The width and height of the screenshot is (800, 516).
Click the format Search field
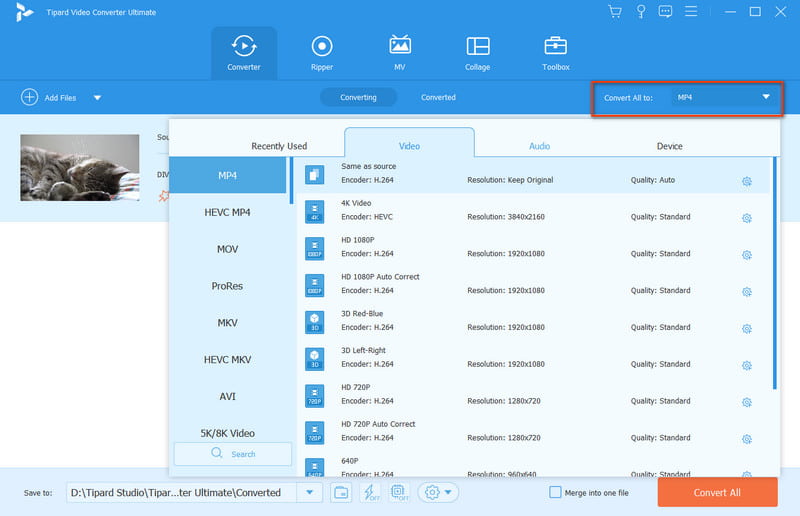(x=233, y=454)
